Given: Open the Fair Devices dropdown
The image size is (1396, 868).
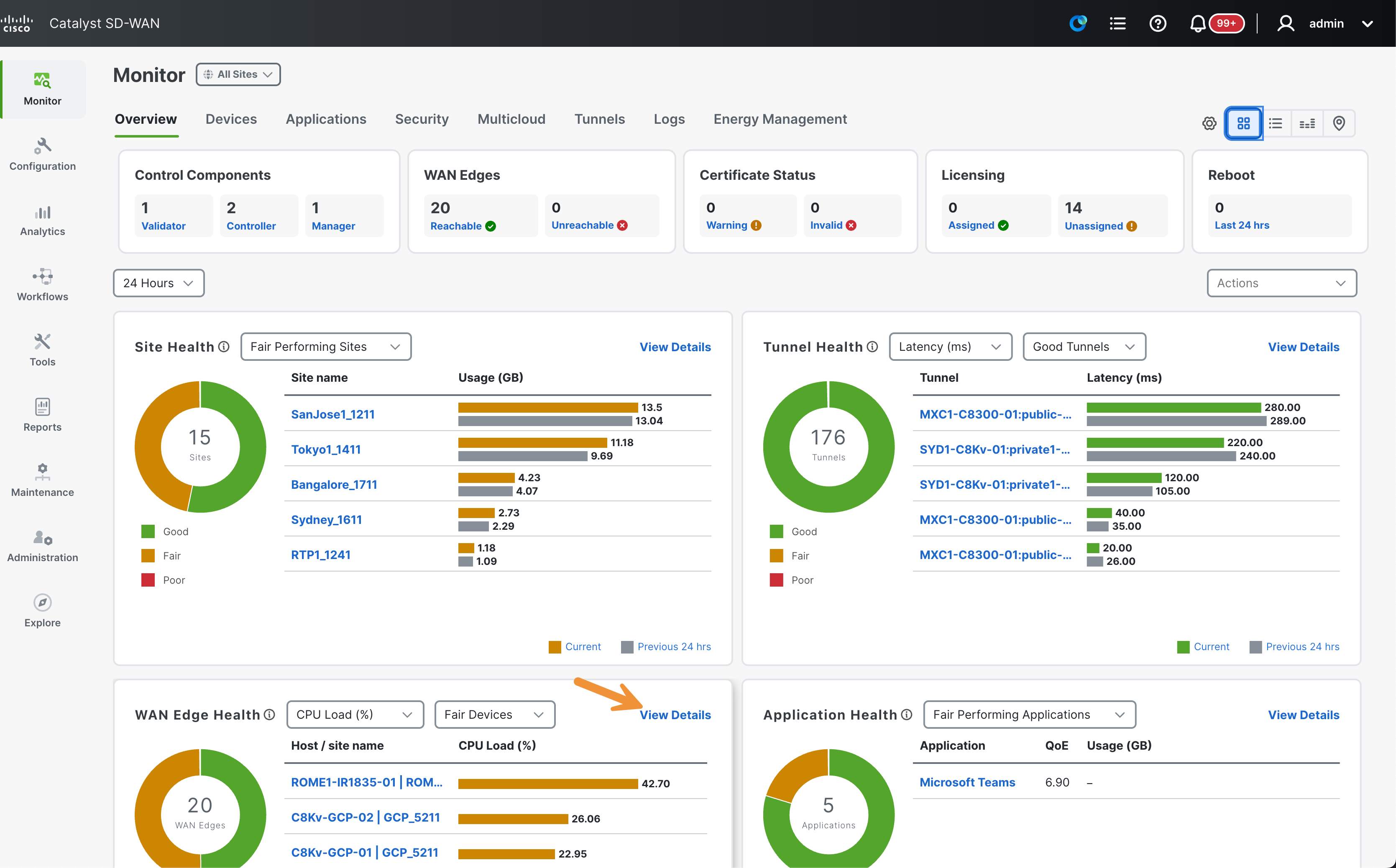Looking at the screenshot, I should click(494, 715).
